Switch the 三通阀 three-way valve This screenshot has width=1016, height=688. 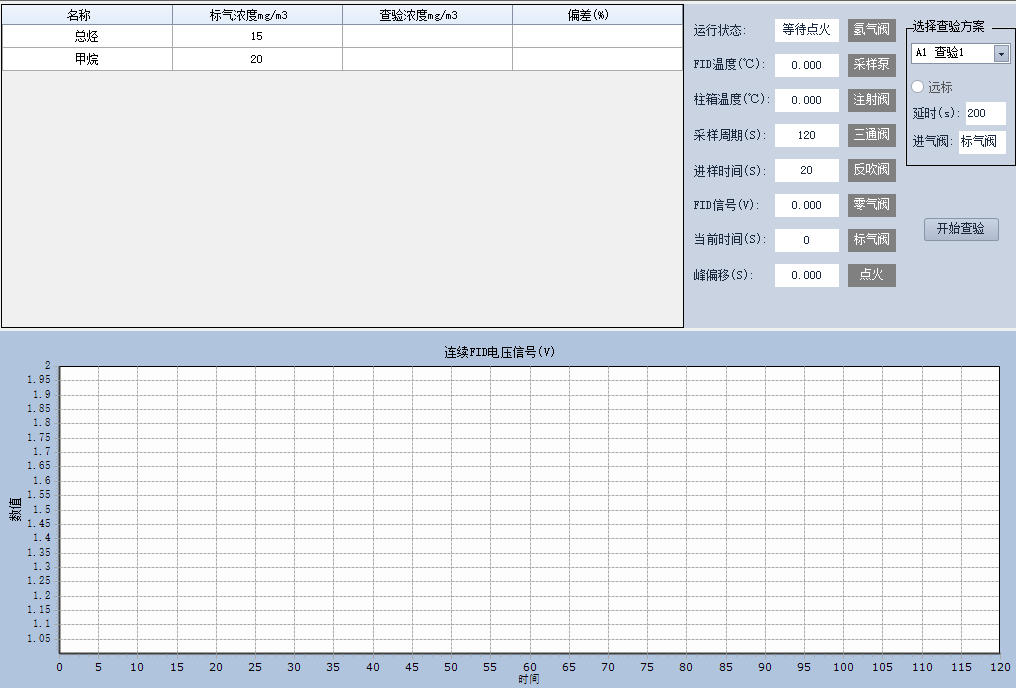click(x=871, y=135)
